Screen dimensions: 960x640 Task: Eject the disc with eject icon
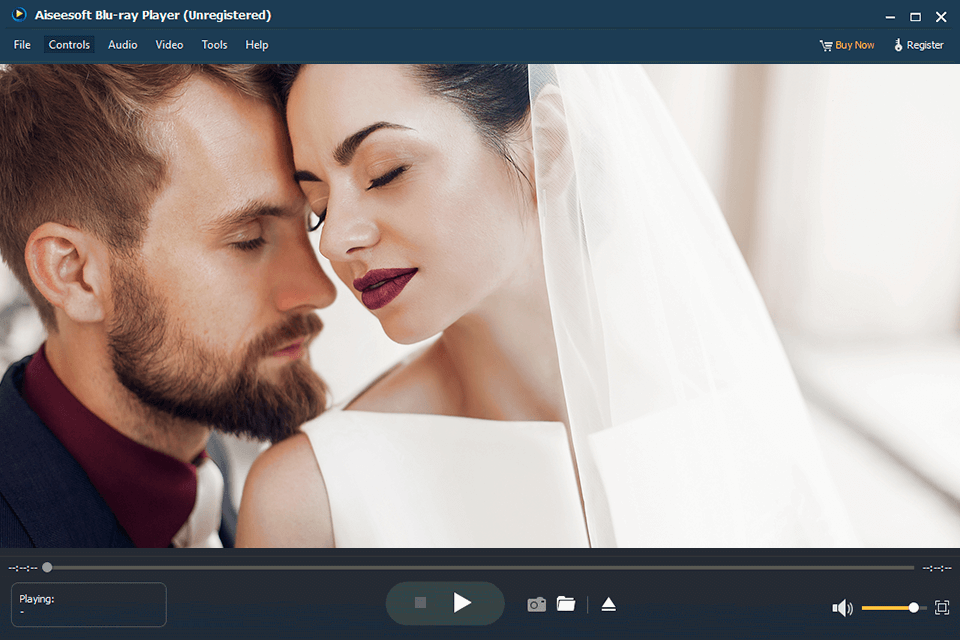click(608, 604)
